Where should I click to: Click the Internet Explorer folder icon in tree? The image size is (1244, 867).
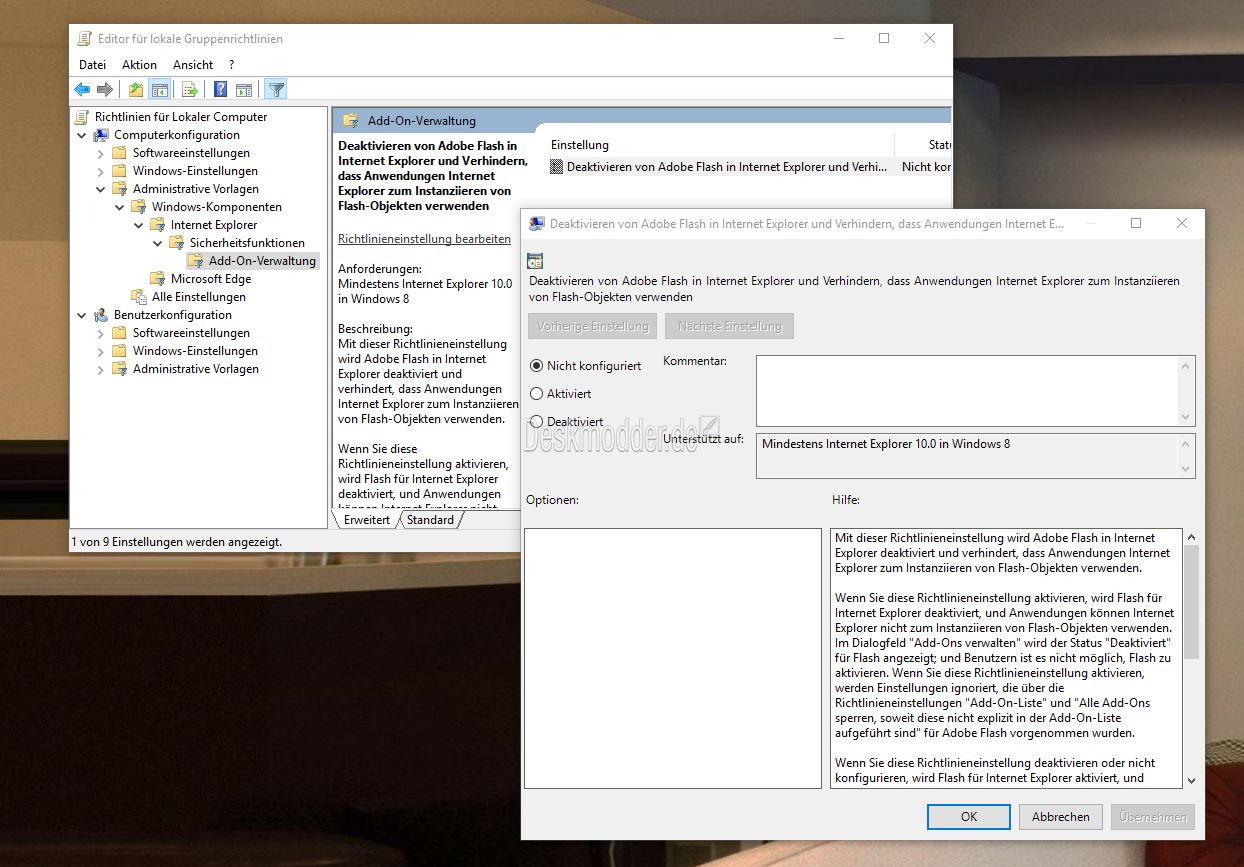pos(158,225)
